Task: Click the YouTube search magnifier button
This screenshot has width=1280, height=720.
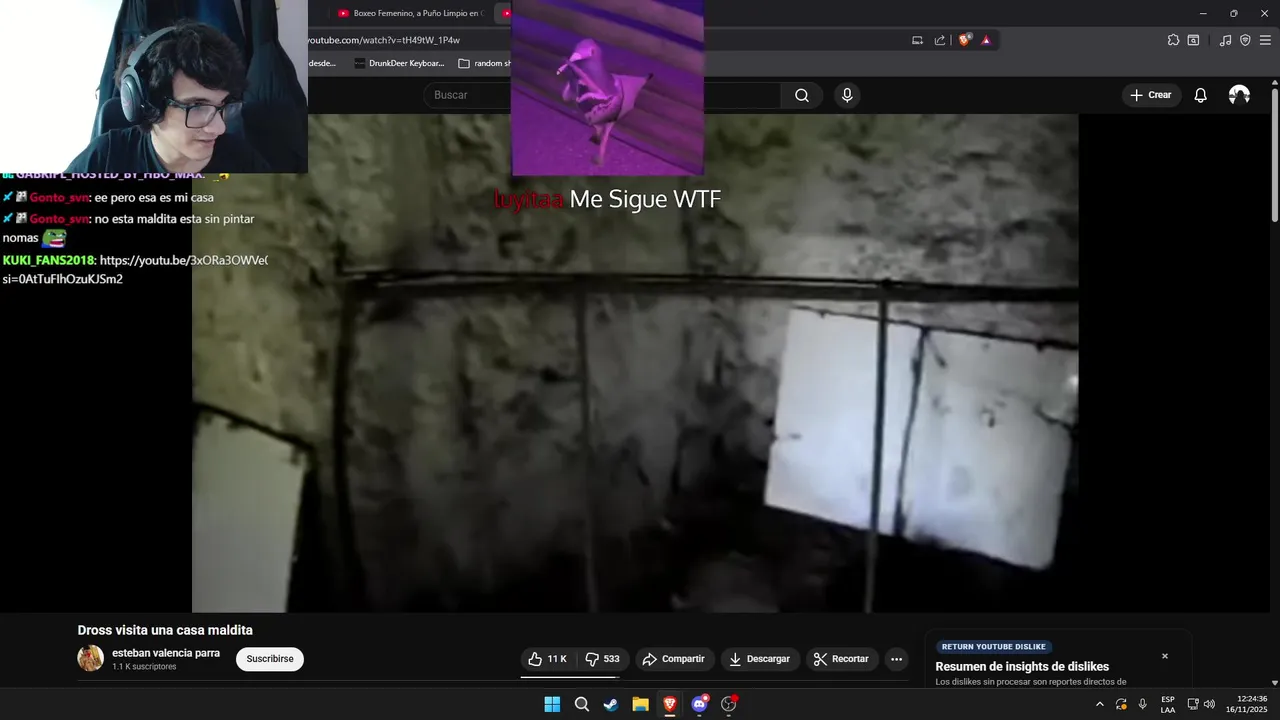Action: click(802, 95)
